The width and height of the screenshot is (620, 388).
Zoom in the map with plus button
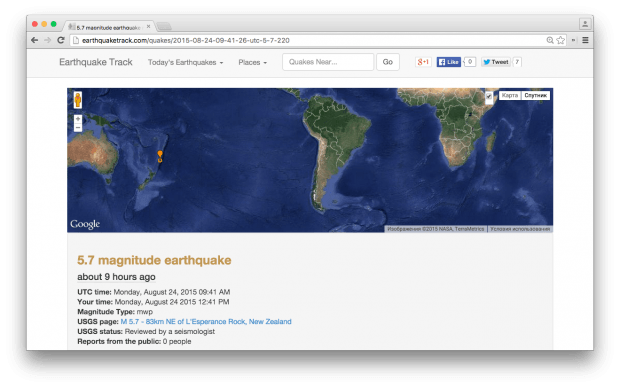point(78,119)
